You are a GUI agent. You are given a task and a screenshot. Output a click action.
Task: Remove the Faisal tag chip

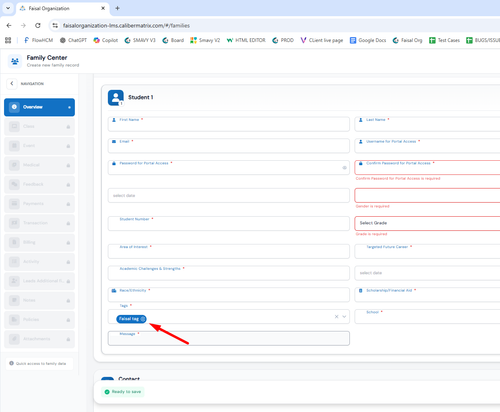pyautogui.click(x=143, y=319)
